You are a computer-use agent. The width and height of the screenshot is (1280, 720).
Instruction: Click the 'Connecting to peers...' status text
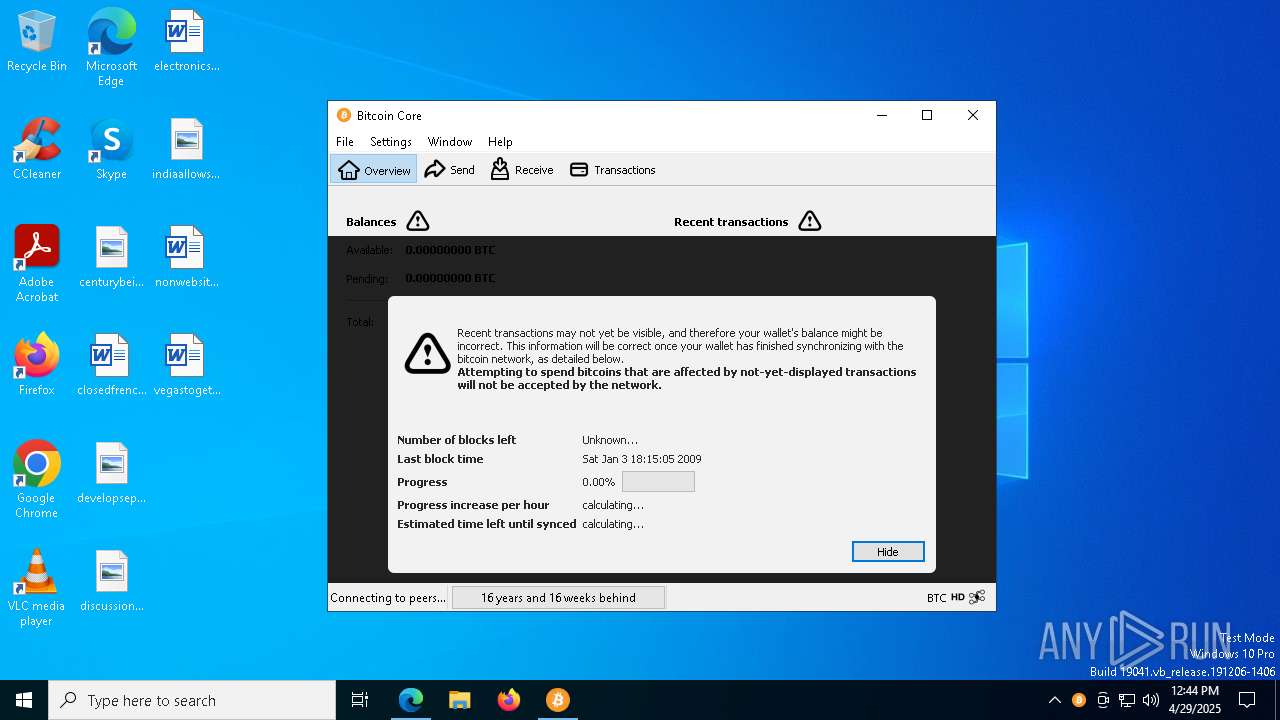388,598
